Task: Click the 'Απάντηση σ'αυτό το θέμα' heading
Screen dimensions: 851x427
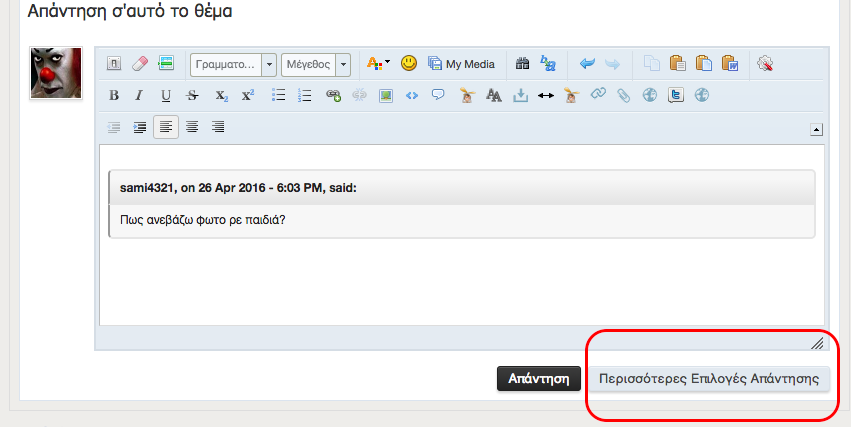Action: coord(130,11)
